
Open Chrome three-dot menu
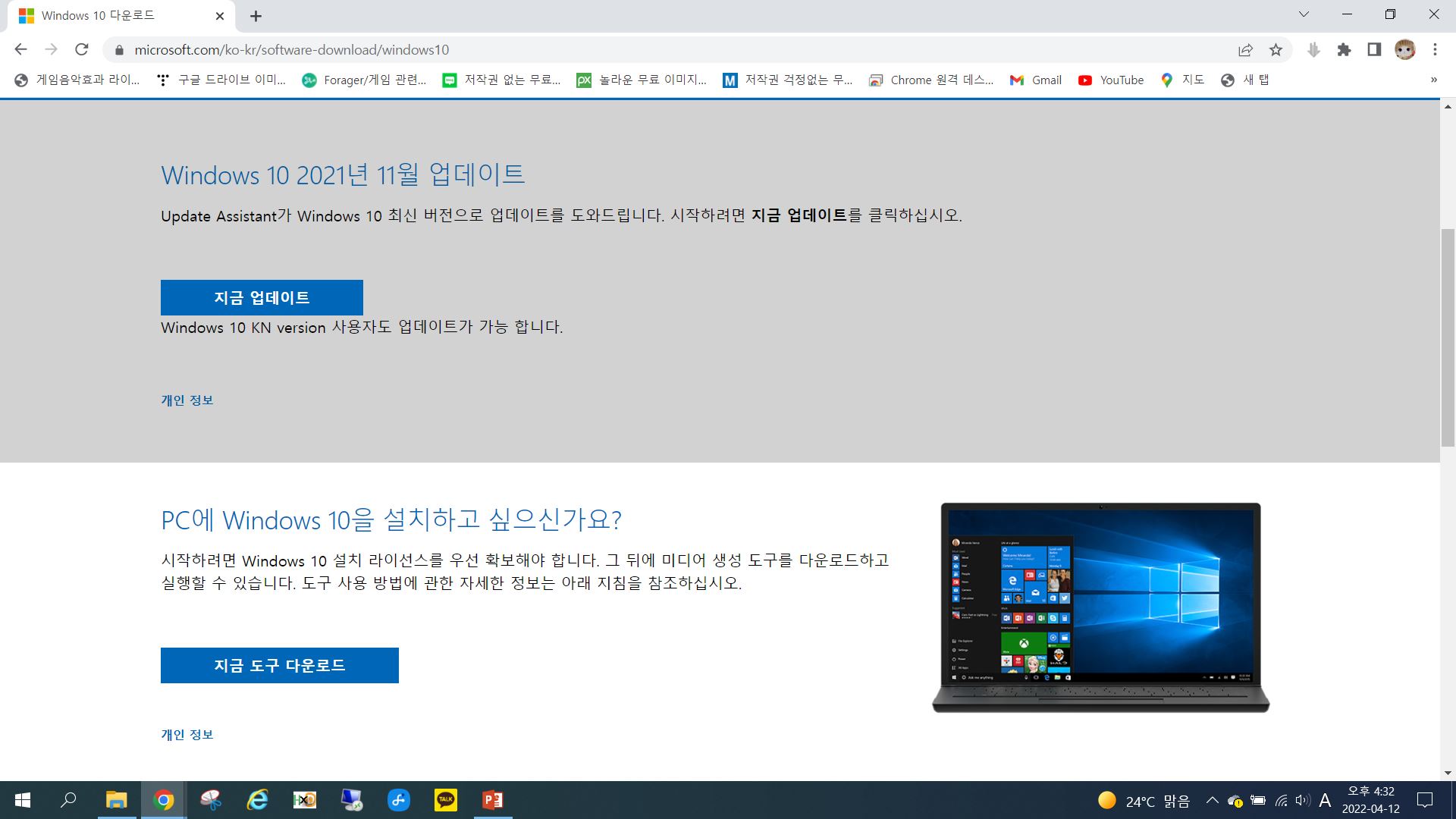tap(1435, 50)
